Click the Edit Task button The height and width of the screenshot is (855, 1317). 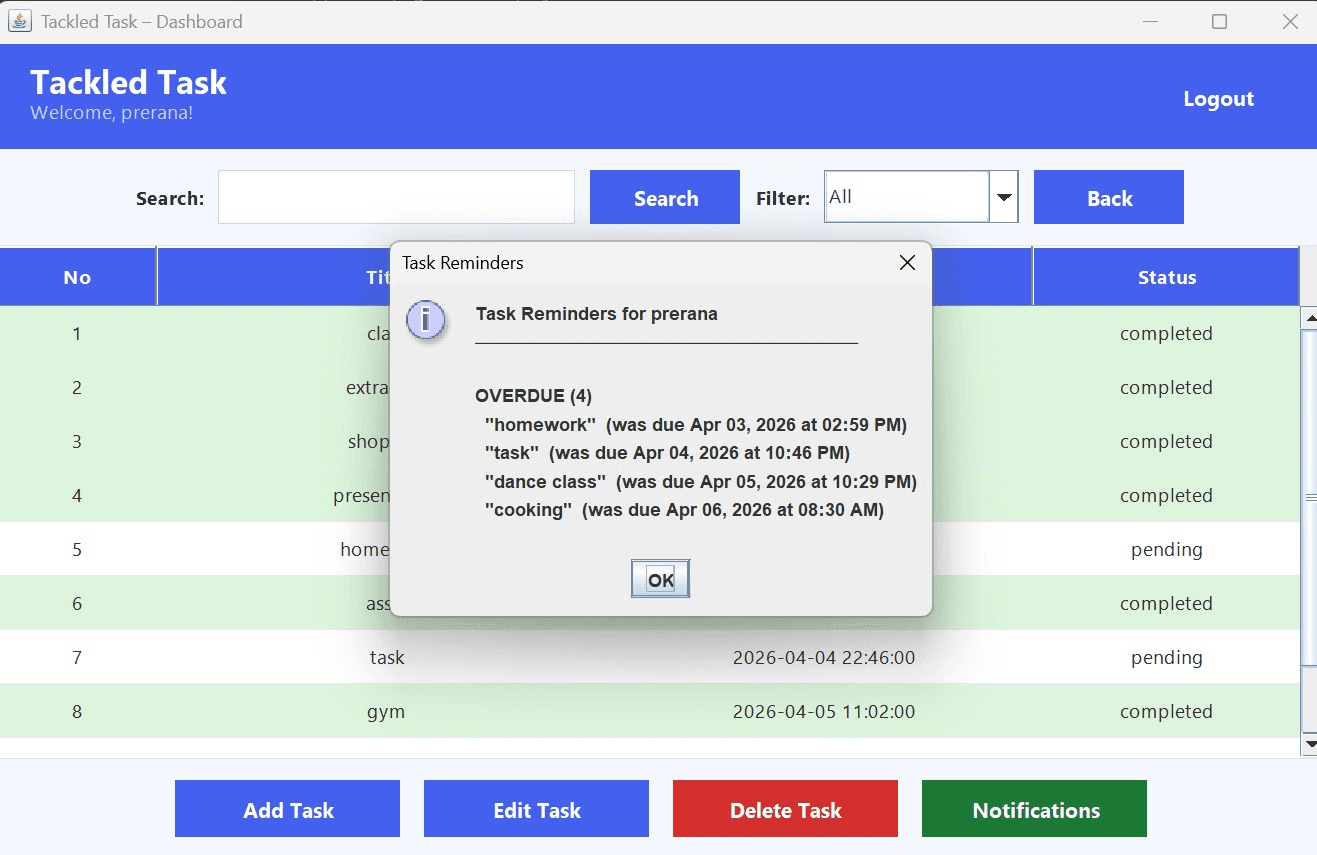[536, 809]
